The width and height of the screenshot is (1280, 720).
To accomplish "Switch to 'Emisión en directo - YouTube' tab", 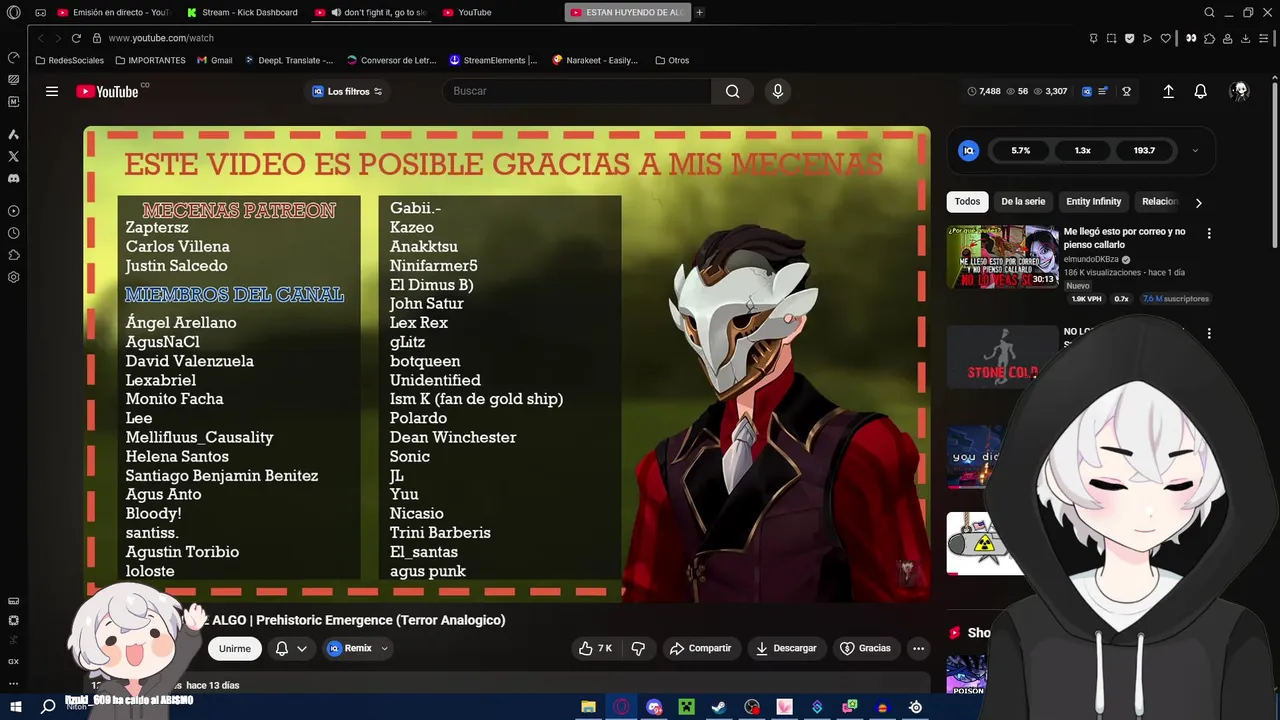I will pyautogui.click(x=113, y=13).
